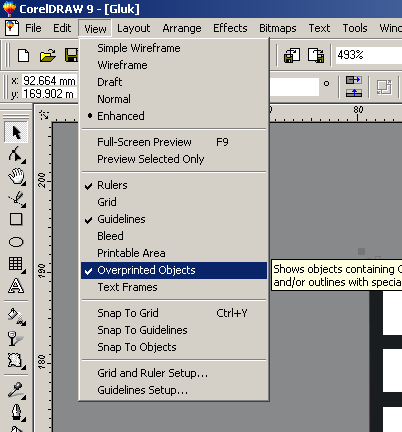Click the ruler origin corner icon

point(44,115)
